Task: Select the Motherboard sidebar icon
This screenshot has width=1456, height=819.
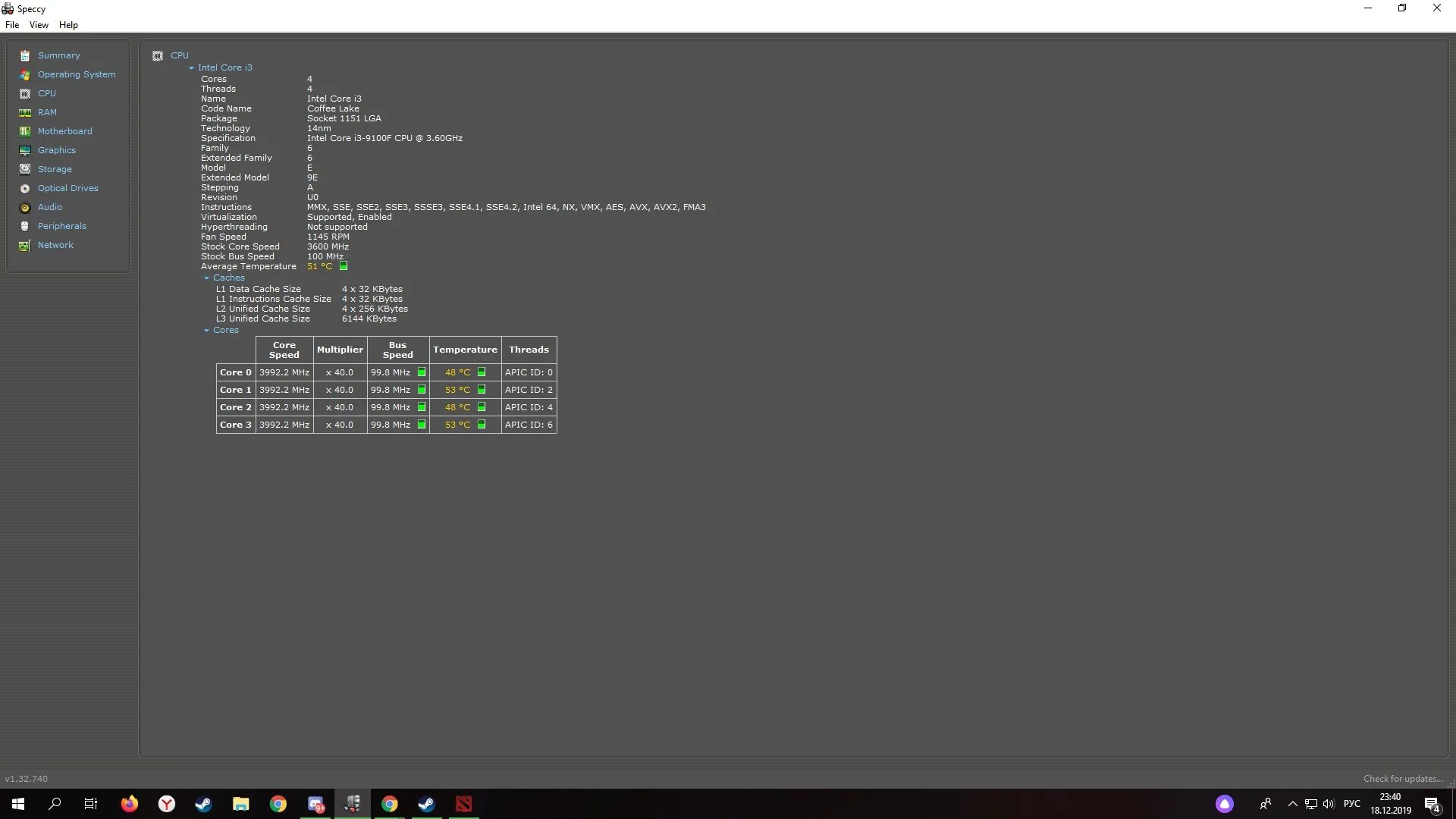Action: point(25,132)
